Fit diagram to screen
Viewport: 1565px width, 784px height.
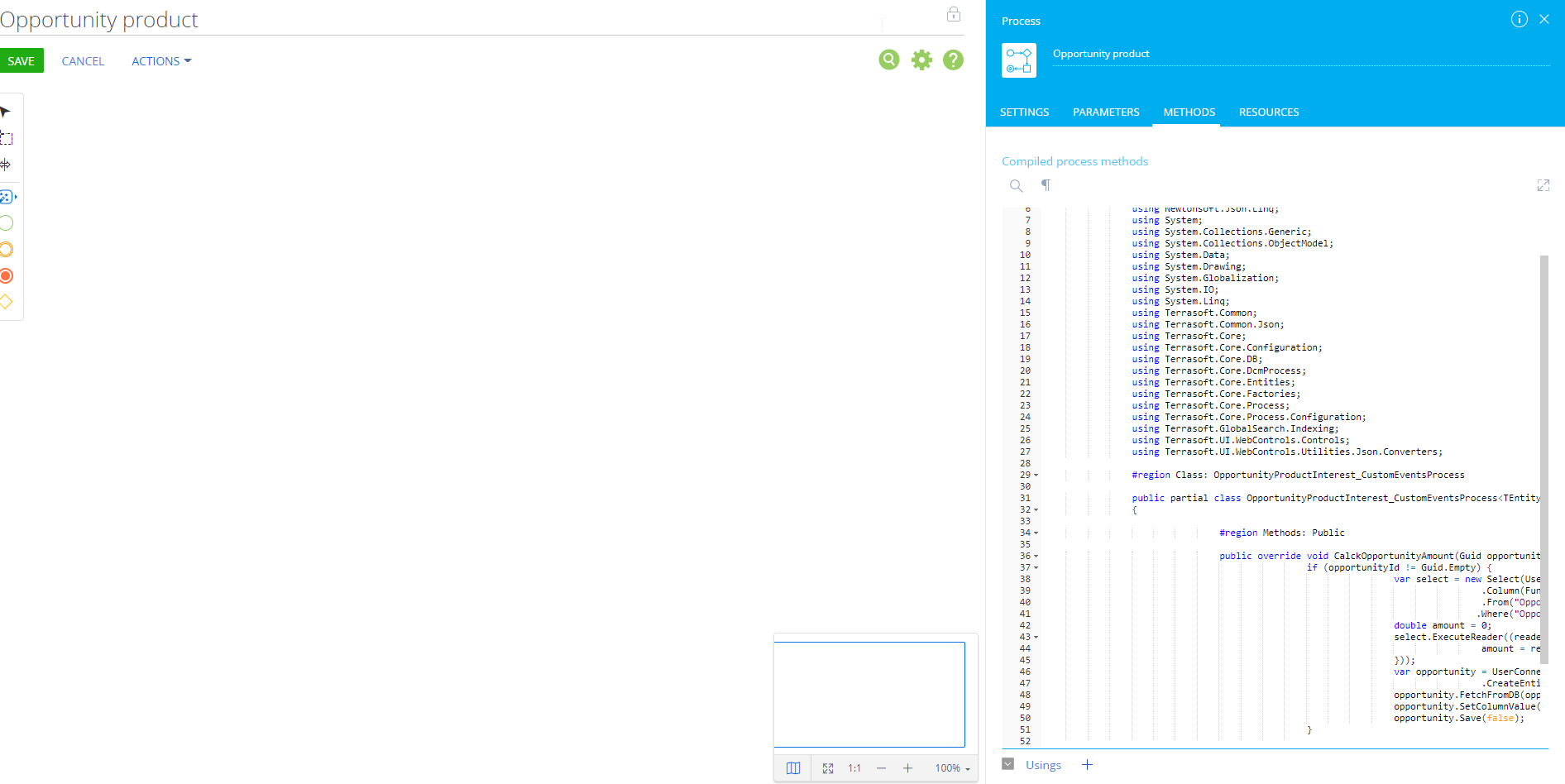click(x=828, y=768)
